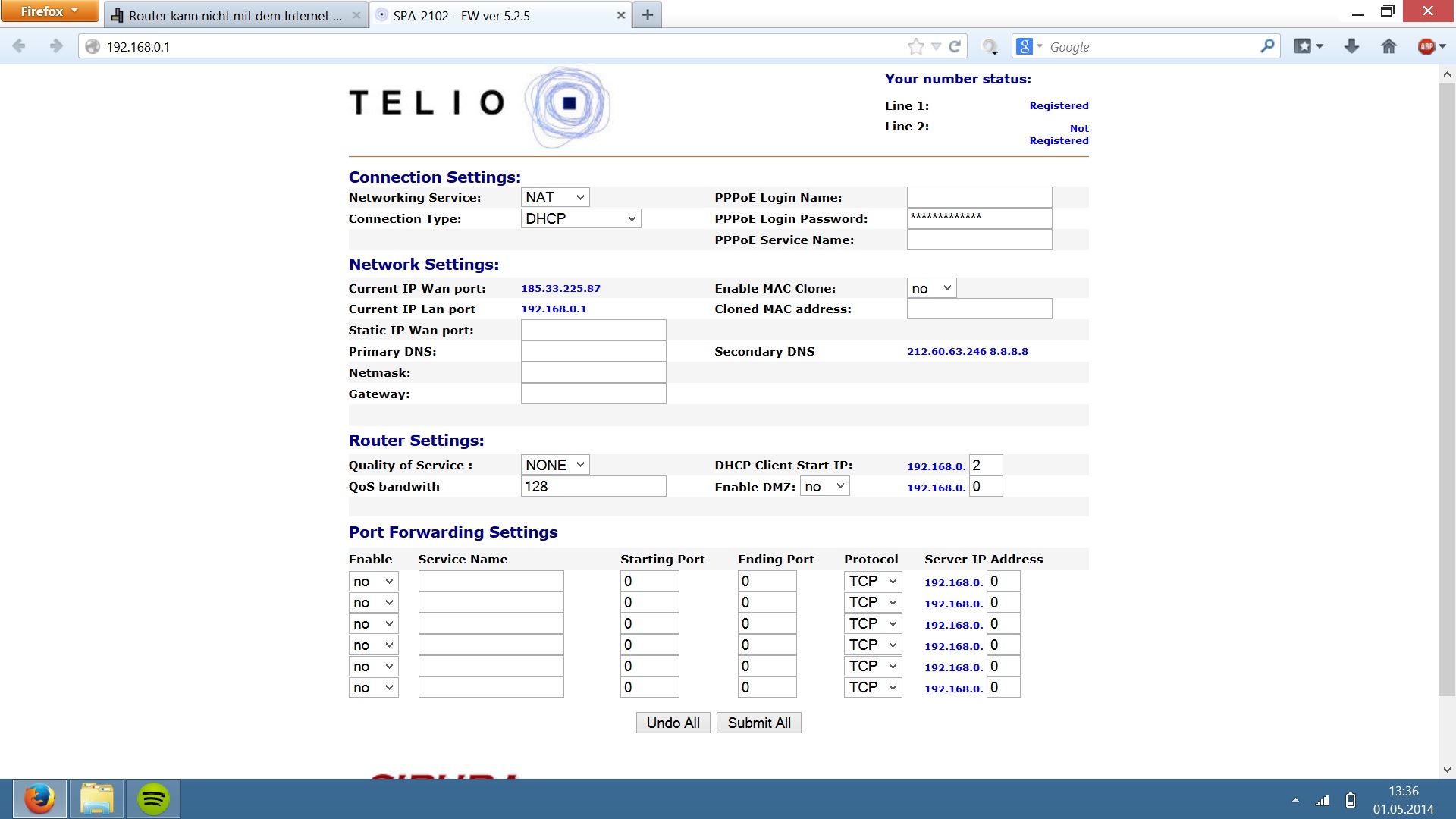The width and height of the screenshot is (1456, 819).
Task: Open Enable dropdown in first forwarding row
Action: coord(373,582)
